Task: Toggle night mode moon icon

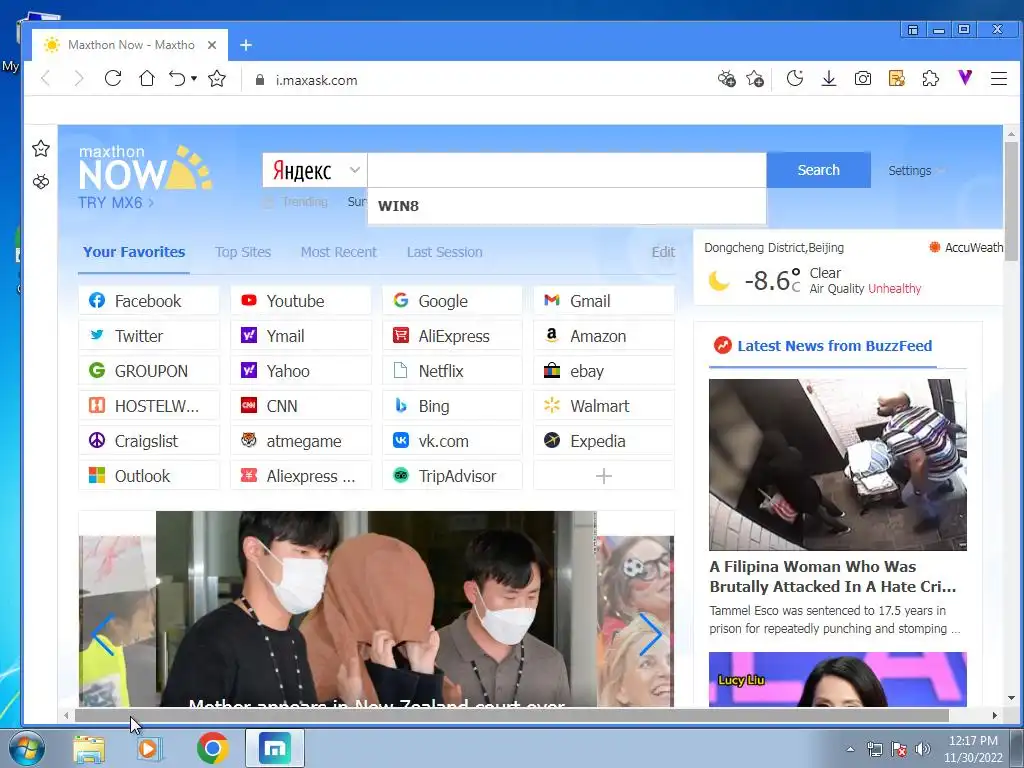Action: click(x=795, y=79)
